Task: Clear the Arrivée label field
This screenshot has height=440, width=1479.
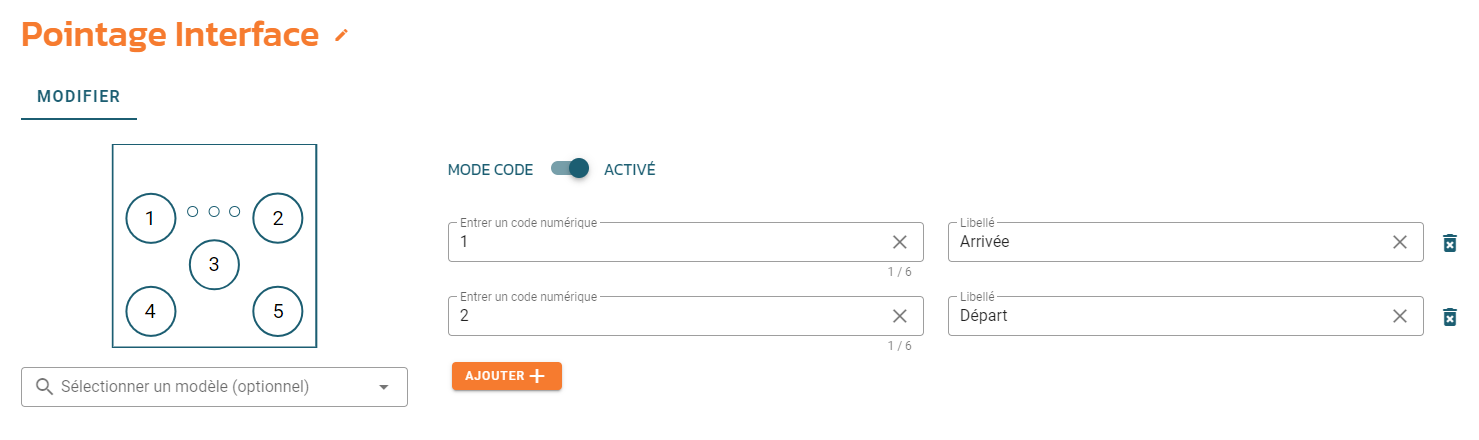Action: [x=1400, y=242]
